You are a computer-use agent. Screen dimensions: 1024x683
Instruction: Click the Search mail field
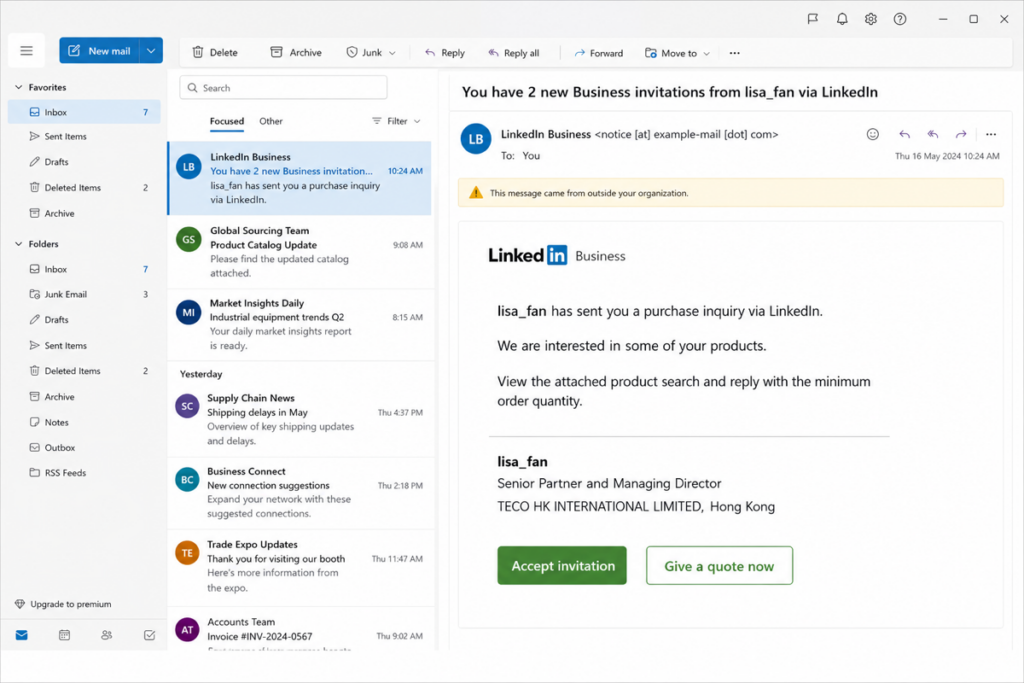tap(283, 87)
